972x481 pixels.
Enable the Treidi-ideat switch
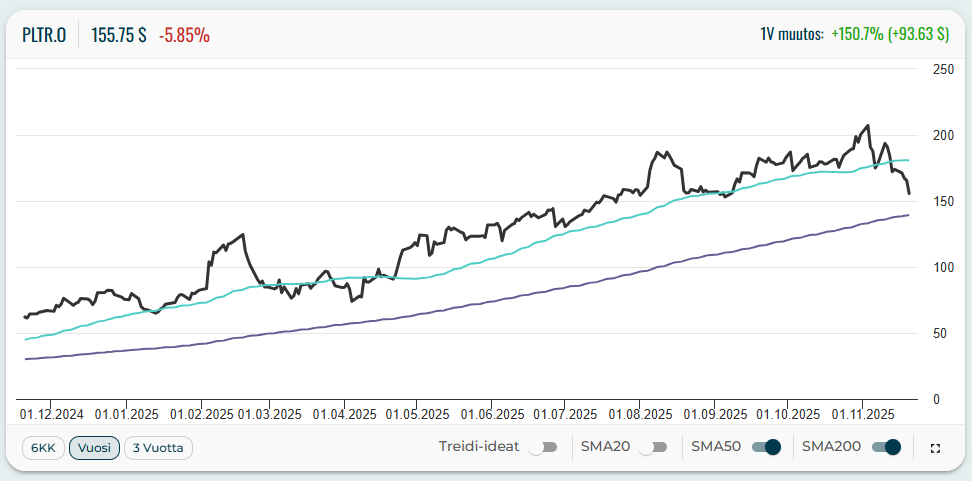tap(543, 448)
